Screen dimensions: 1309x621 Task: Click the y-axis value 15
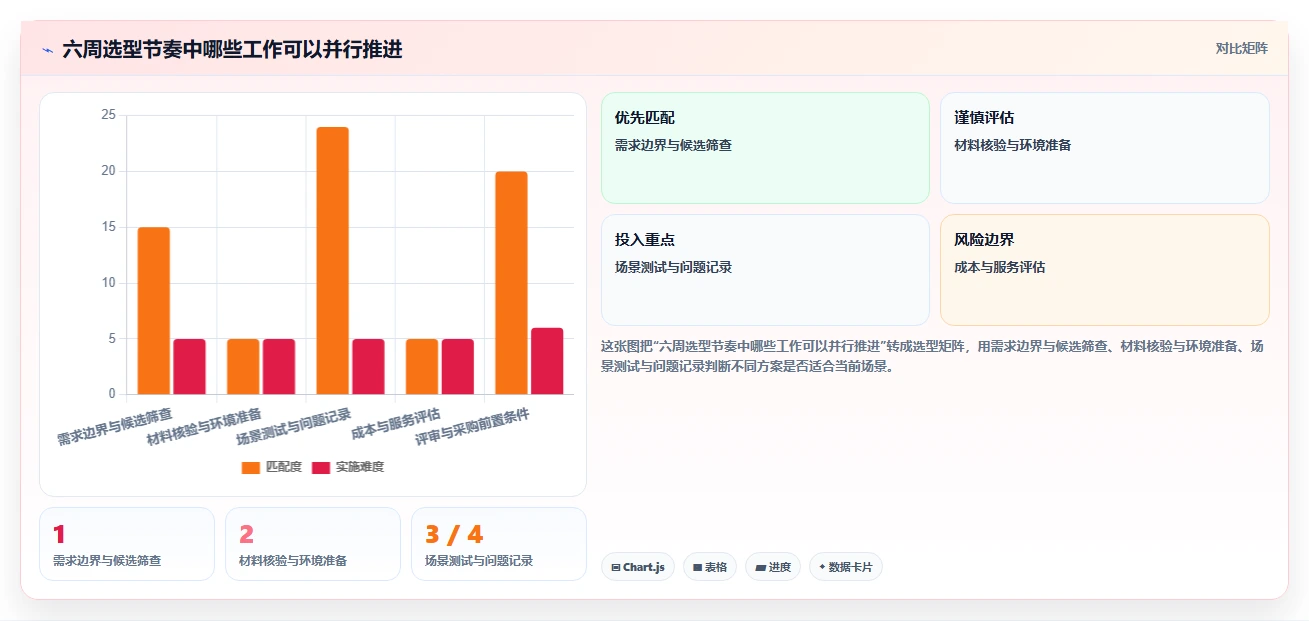(x=109, y=227)
